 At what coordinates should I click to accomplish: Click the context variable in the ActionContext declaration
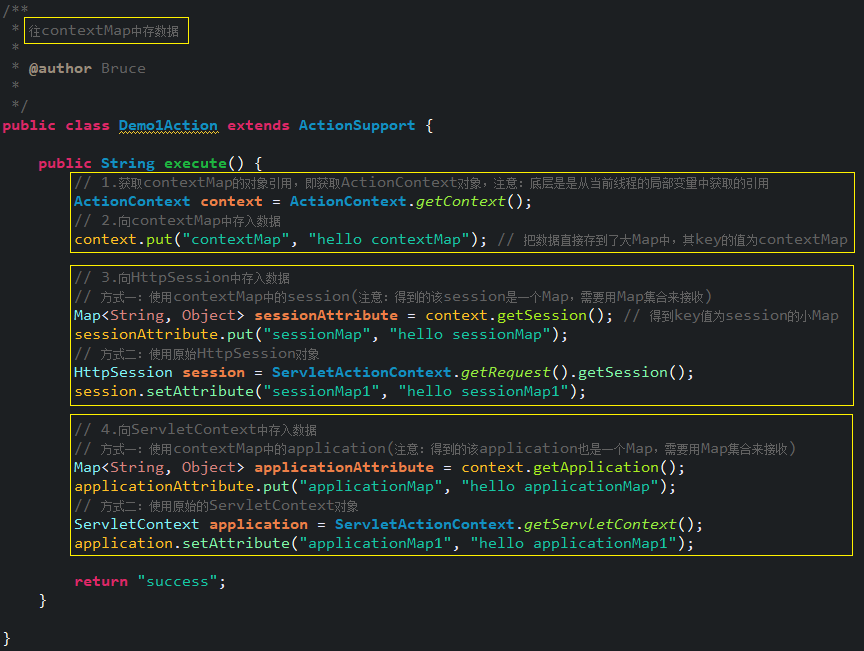point(231,202)
